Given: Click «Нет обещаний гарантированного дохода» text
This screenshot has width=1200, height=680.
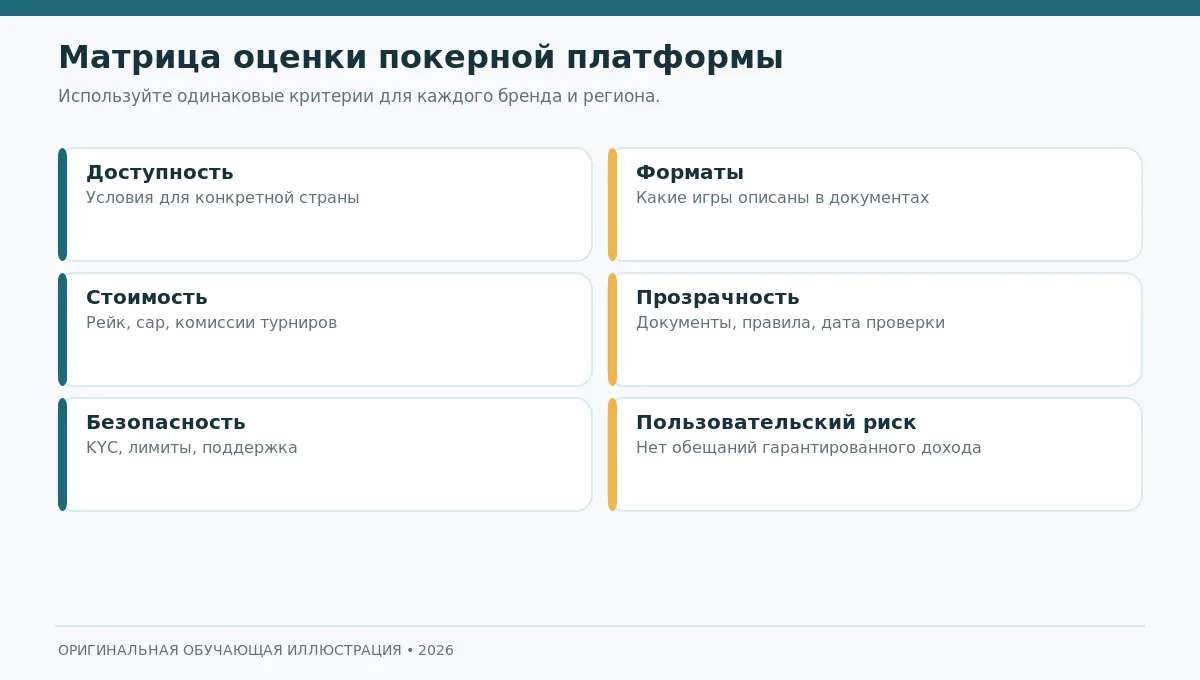Looking at the screenshot, I should (808, 448).
